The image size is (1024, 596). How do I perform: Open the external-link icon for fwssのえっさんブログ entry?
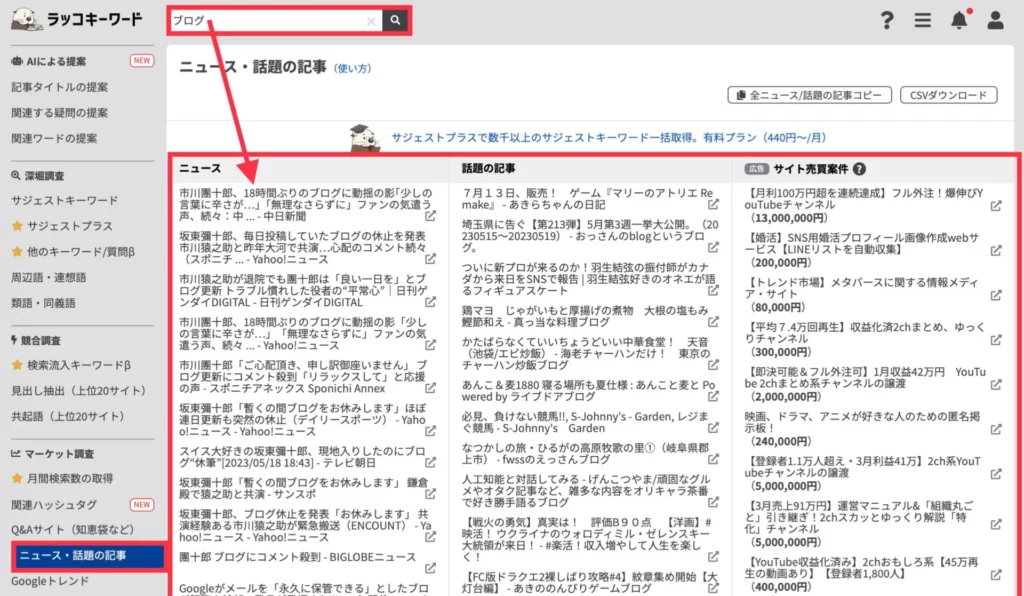click(x=713, y=459)
